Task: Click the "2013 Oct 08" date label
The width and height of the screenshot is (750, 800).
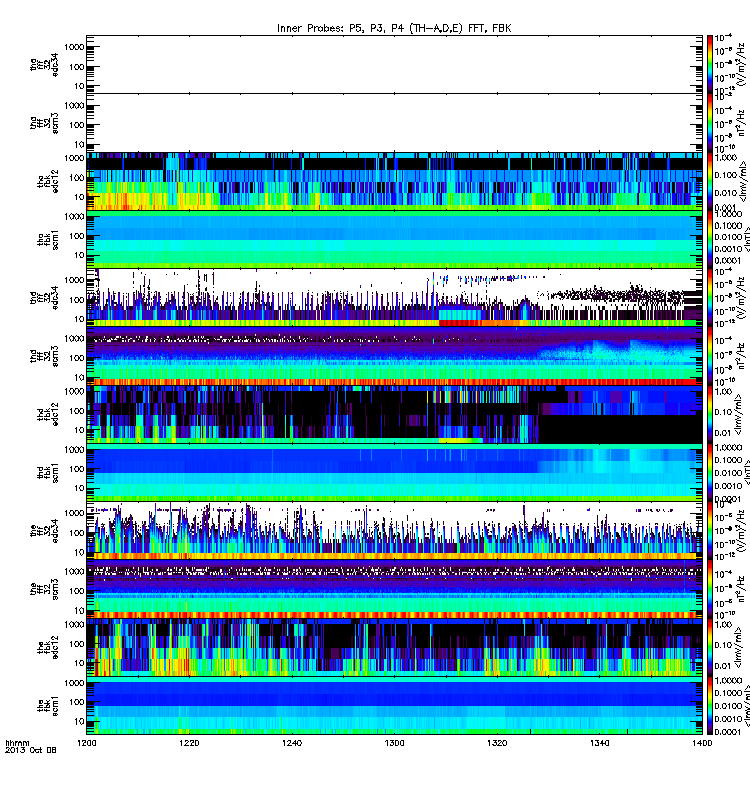Action: click(x=31, y=750)
